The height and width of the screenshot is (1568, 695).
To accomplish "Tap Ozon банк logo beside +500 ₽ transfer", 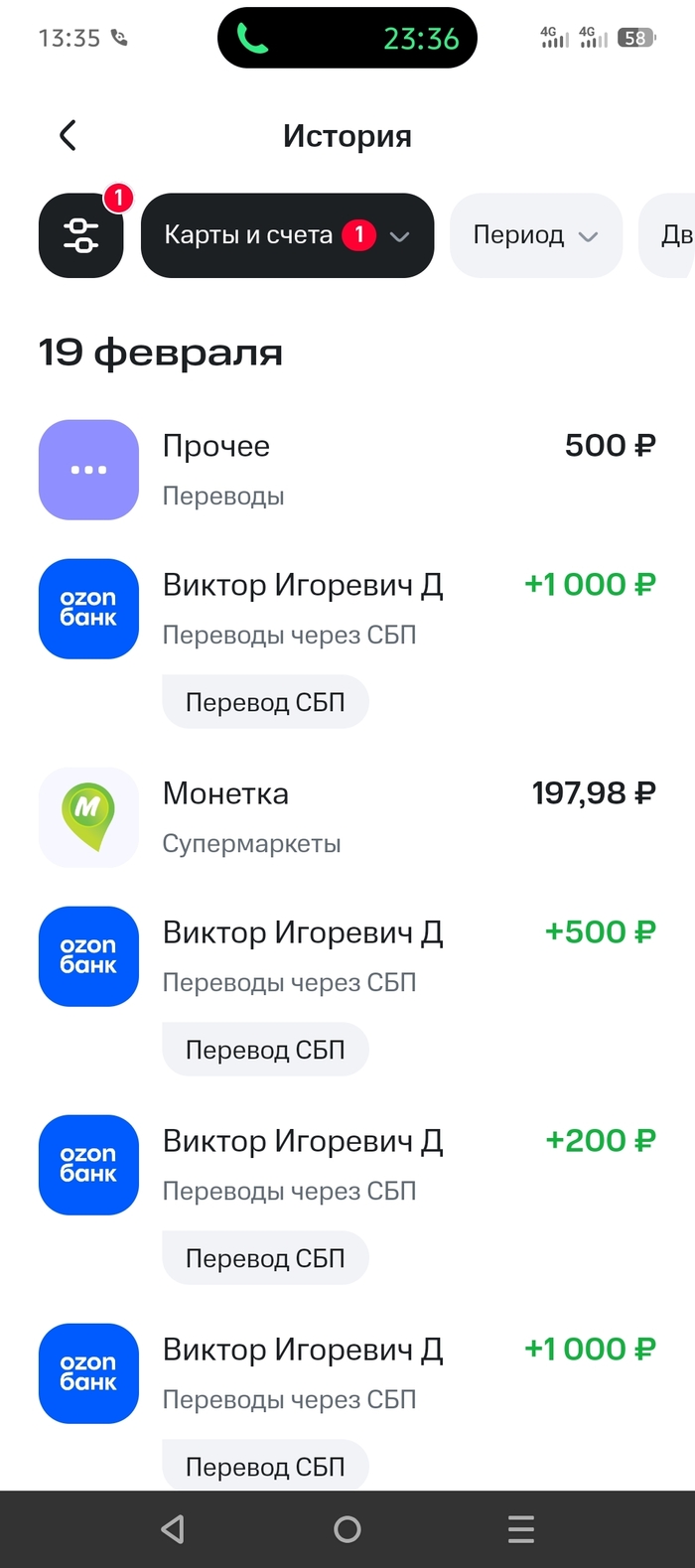I will 88,956.
